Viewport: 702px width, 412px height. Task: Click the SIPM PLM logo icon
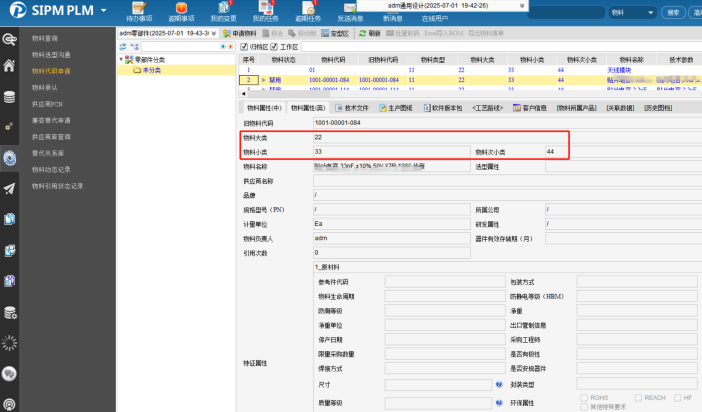pyautogui.click(x=18, y=9)
